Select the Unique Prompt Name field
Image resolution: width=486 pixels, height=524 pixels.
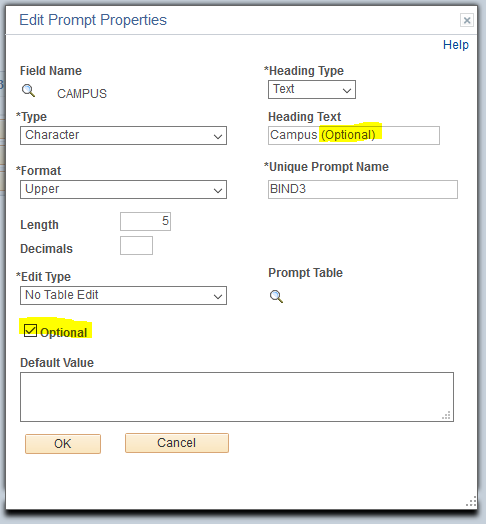[x=363, y=189]
